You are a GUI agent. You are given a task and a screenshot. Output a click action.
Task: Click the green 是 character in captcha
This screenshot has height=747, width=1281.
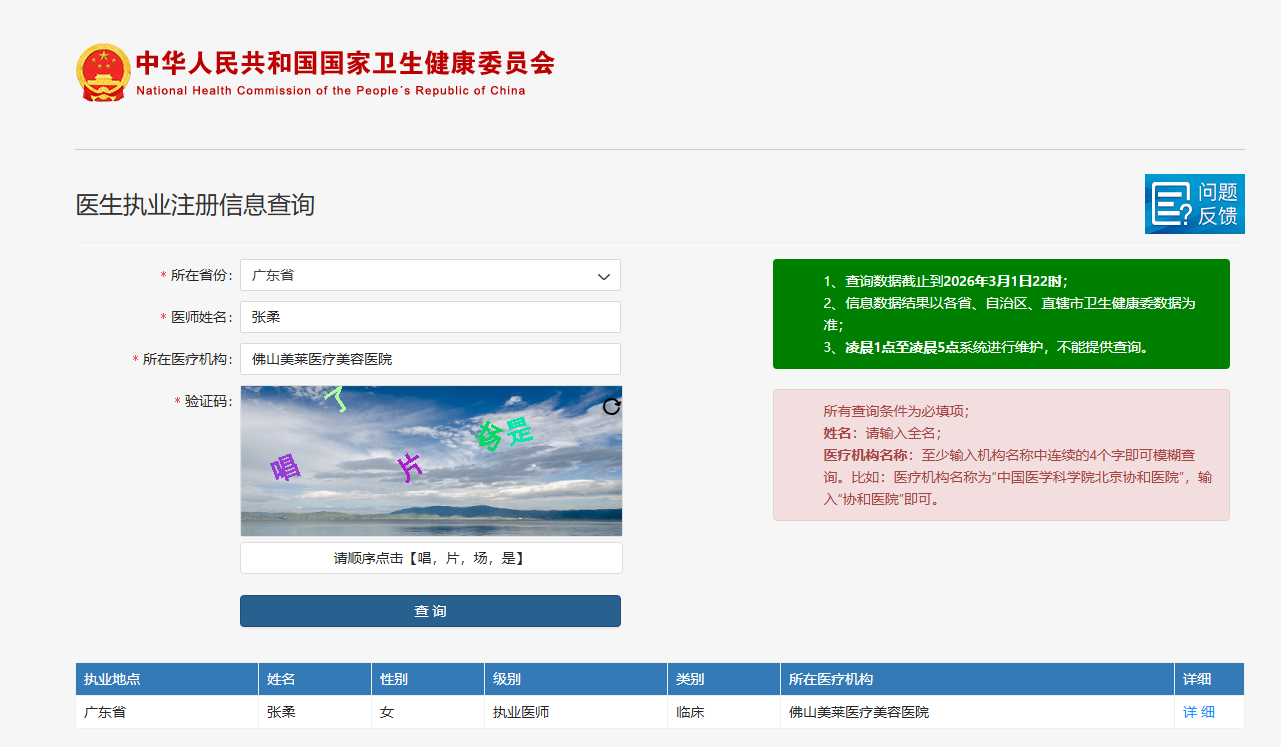(519, 431)
